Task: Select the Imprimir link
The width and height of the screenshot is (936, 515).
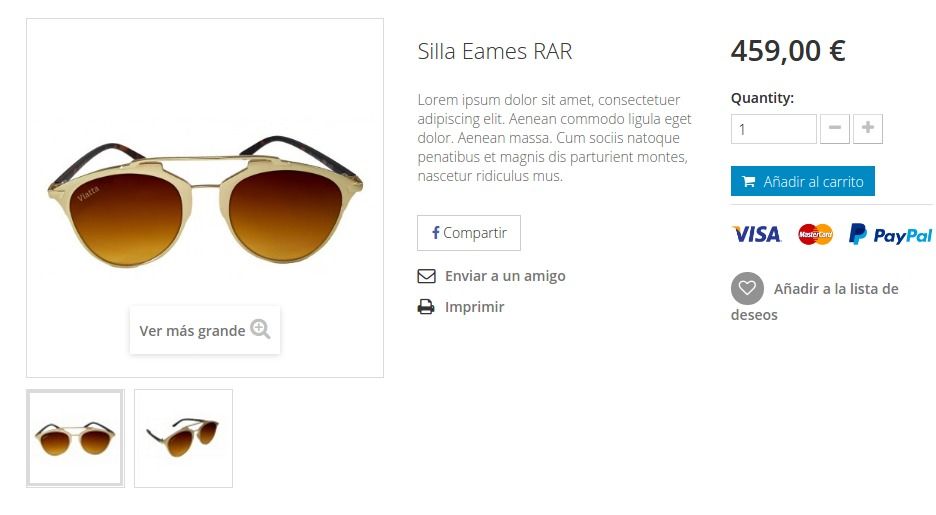Action: pos(475,307)
